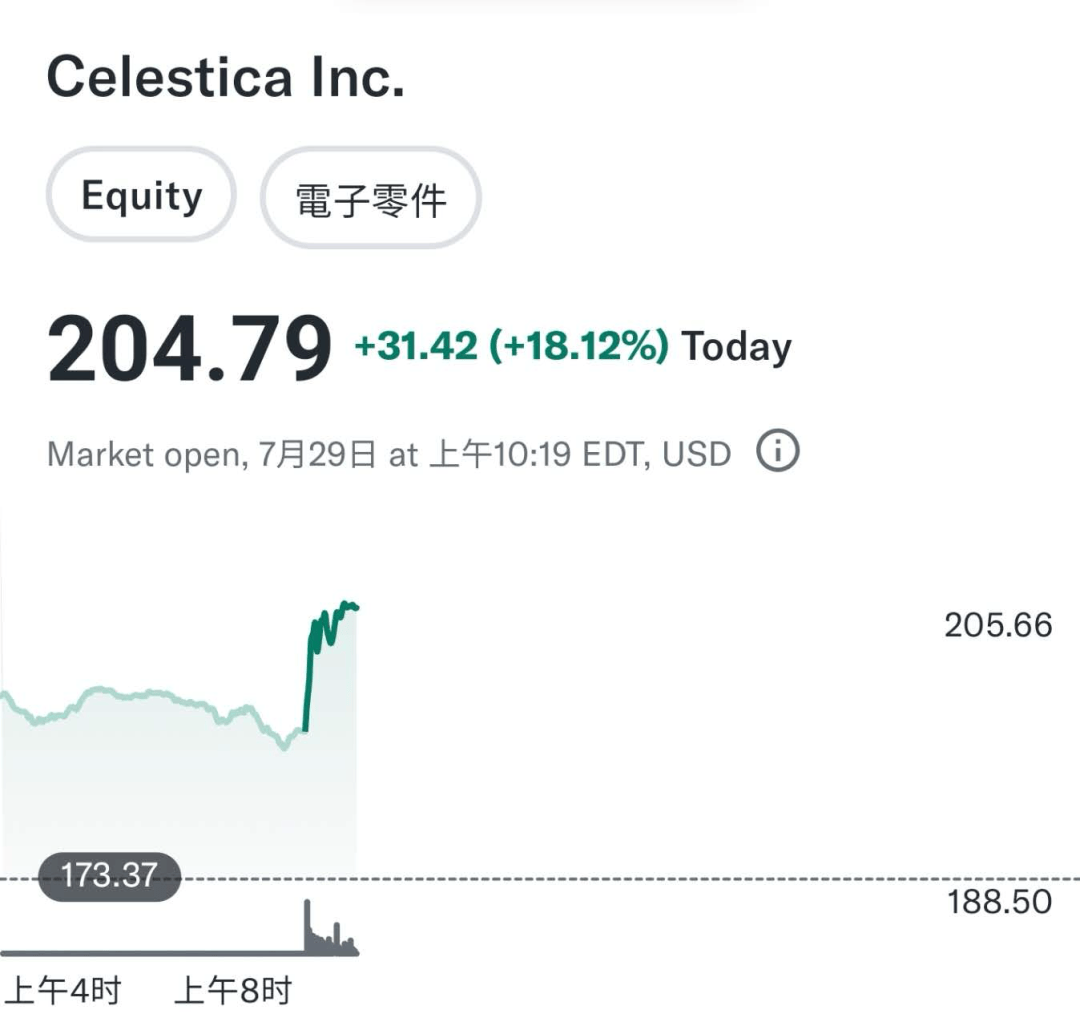The width and height of the screenshot is (1080, 1026).
Task: Click the latest price point on chart
Action: (355, 607)
